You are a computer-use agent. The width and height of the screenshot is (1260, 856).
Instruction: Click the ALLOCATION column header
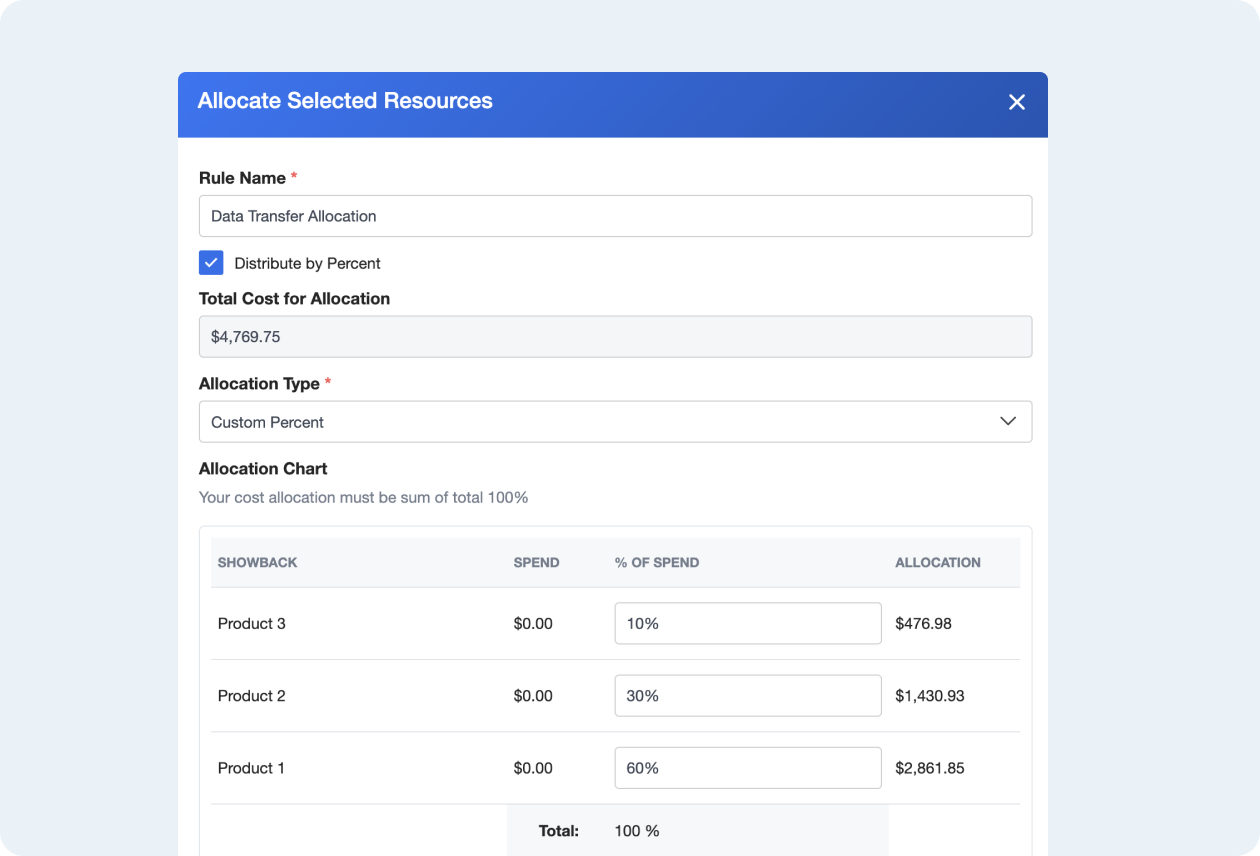tap(938, 563)
